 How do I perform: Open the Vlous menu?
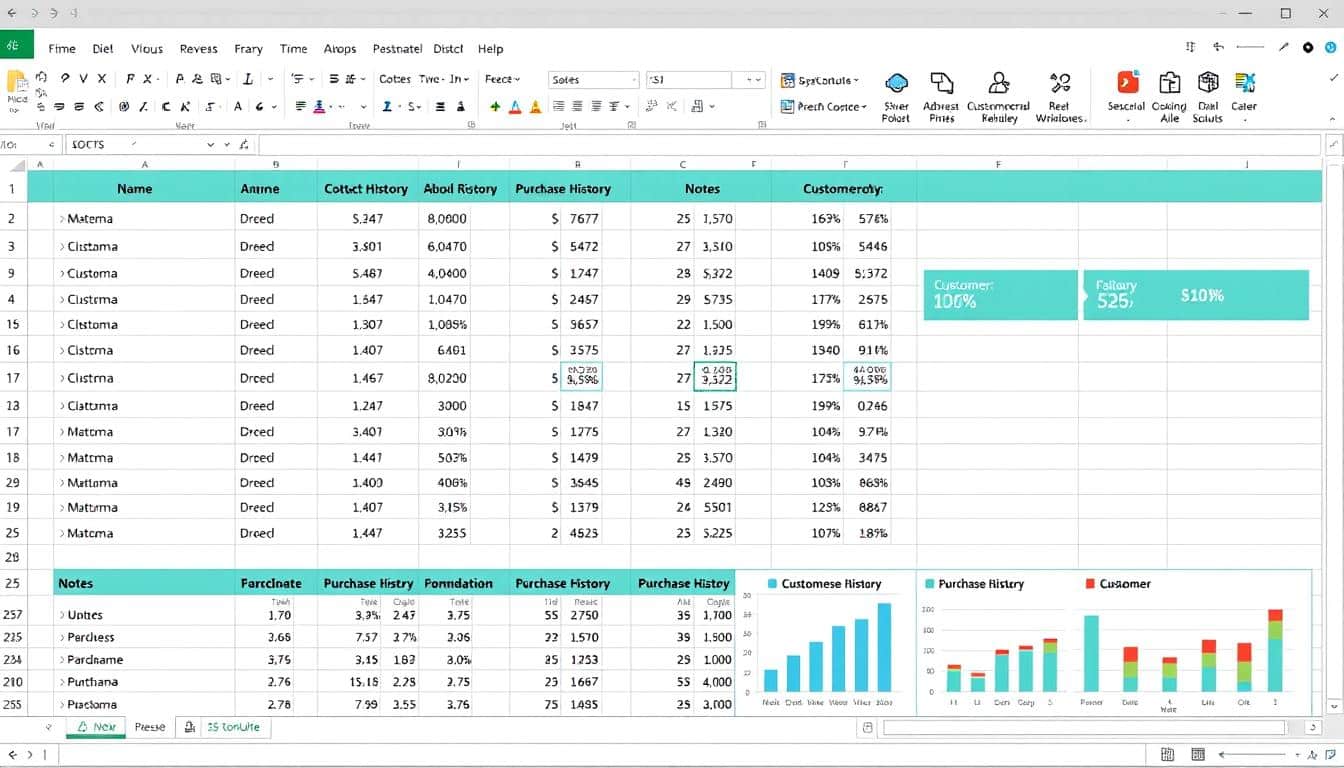[x=146, y=48]
